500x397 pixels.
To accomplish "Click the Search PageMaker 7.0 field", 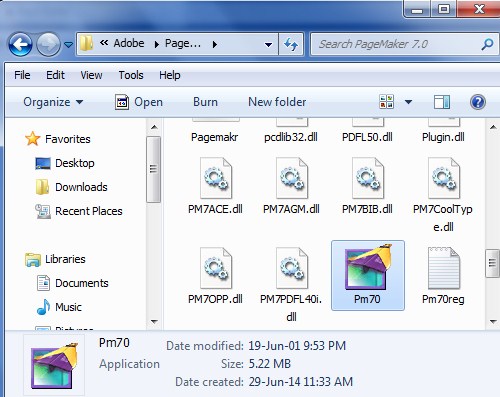I will point(404,44).
